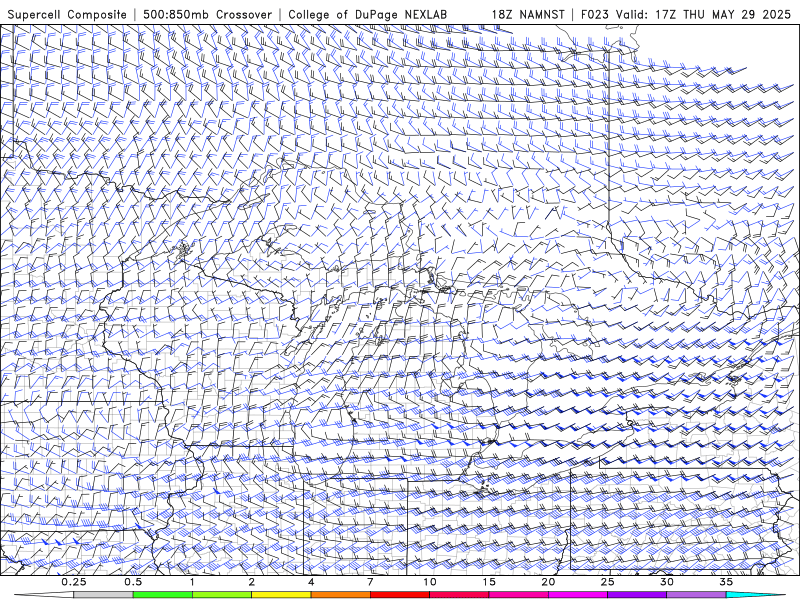The height and width of the screenshot is (600, 800).
Task: Click the '18Z NAMNST' model run label
Action: (x=528, y=14)
